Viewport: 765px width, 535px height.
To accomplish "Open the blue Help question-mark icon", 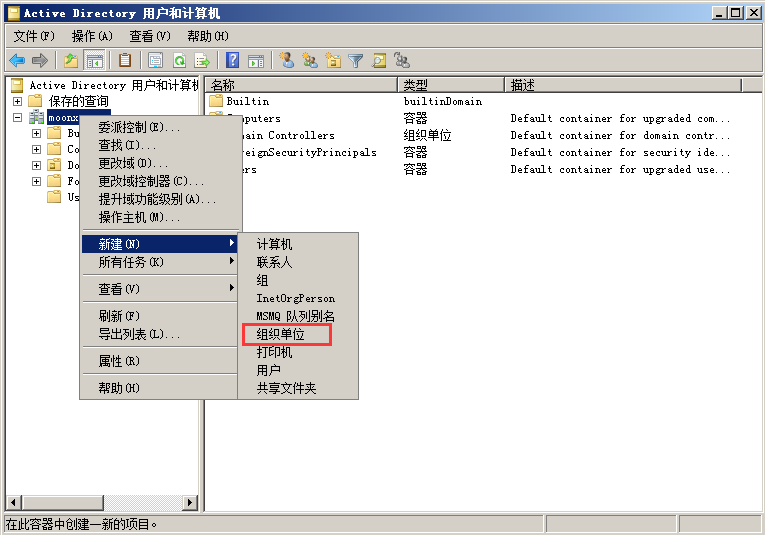I will click(x=233, y=60).
